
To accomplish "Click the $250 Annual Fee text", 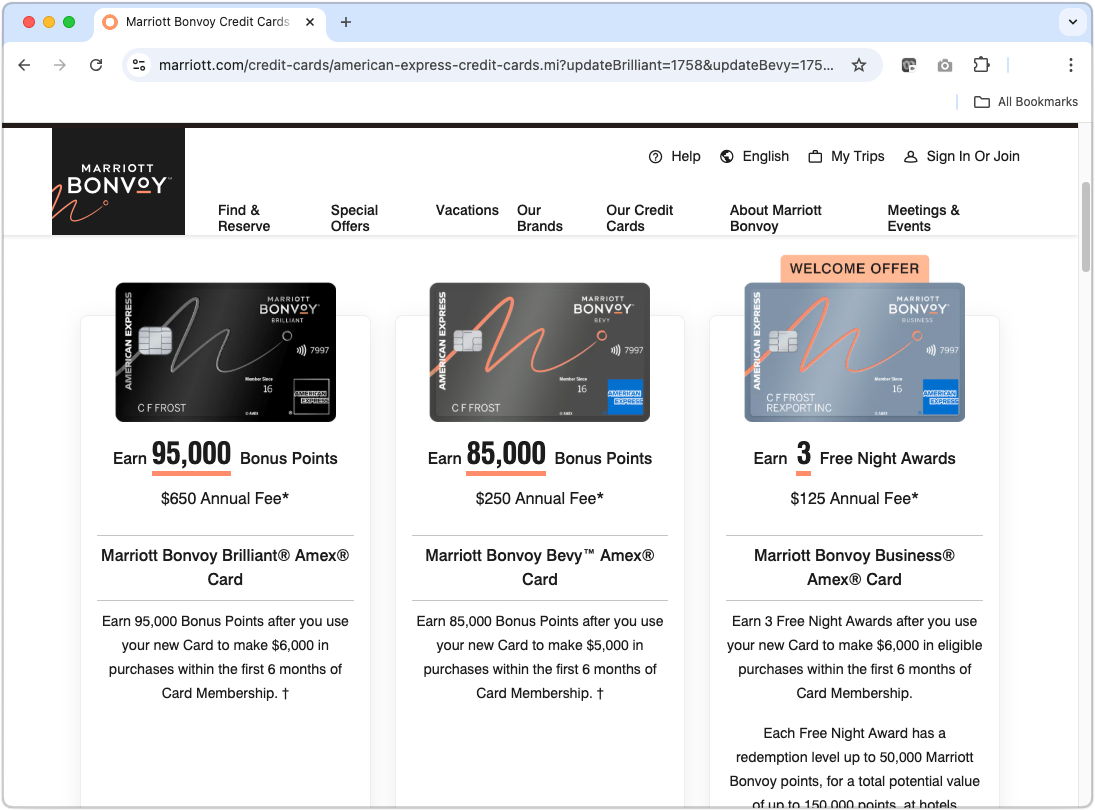I will [540, 499].
